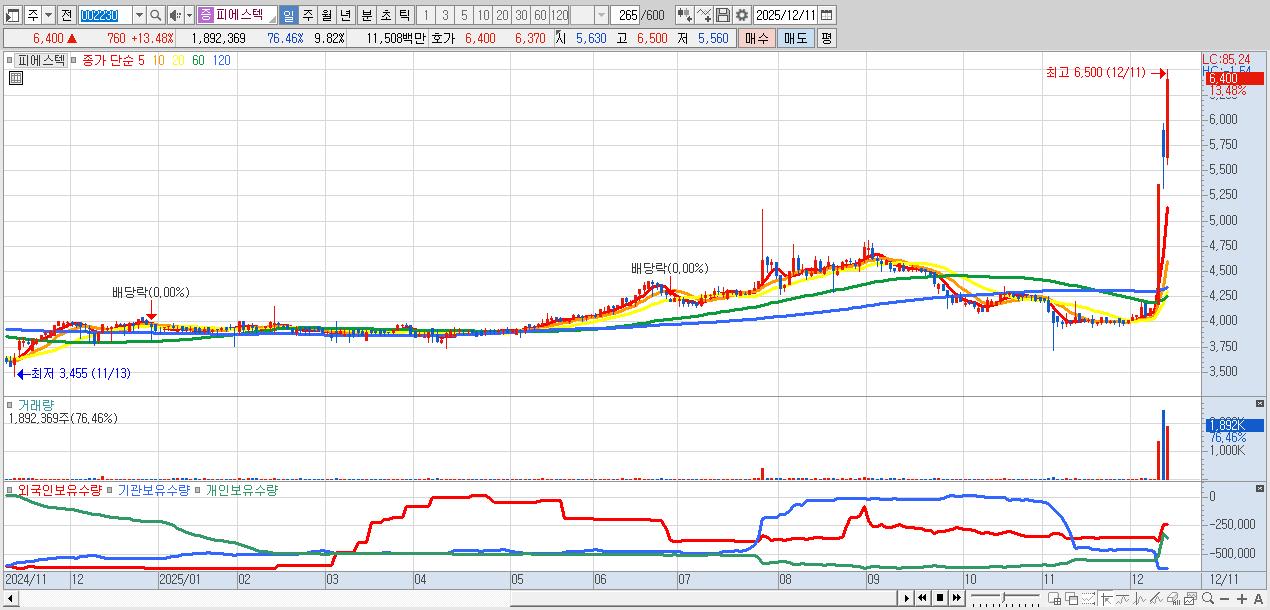Click the 최고 6,500 (12/11) high label
The image size is (1270, 610).
pos(1095,73)
